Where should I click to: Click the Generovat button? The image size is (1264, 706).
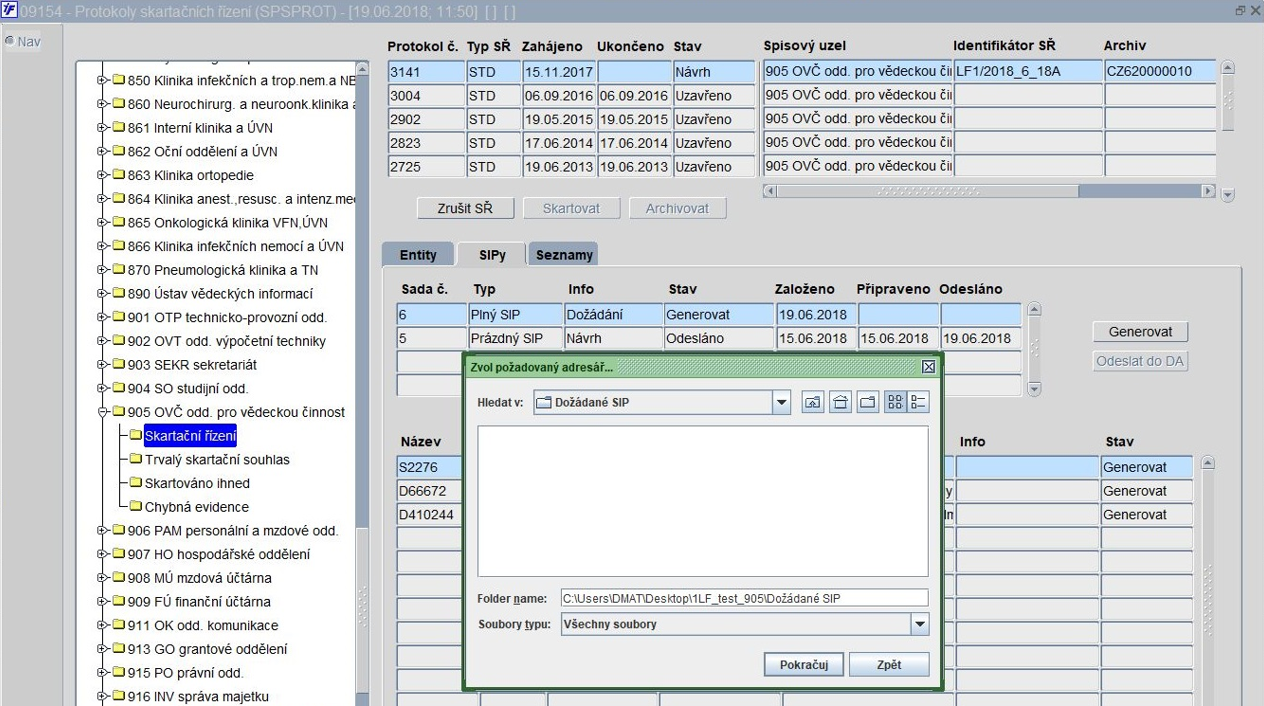pyautogui.click(x=1140, y=331)
